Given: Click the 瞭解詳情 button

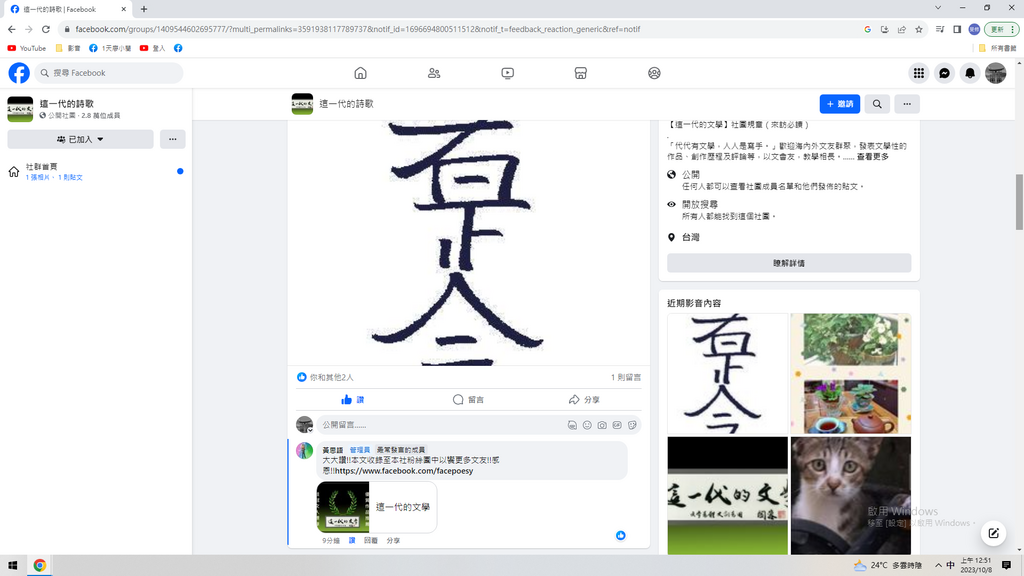Looking at the screenshot, I should 788,263.
